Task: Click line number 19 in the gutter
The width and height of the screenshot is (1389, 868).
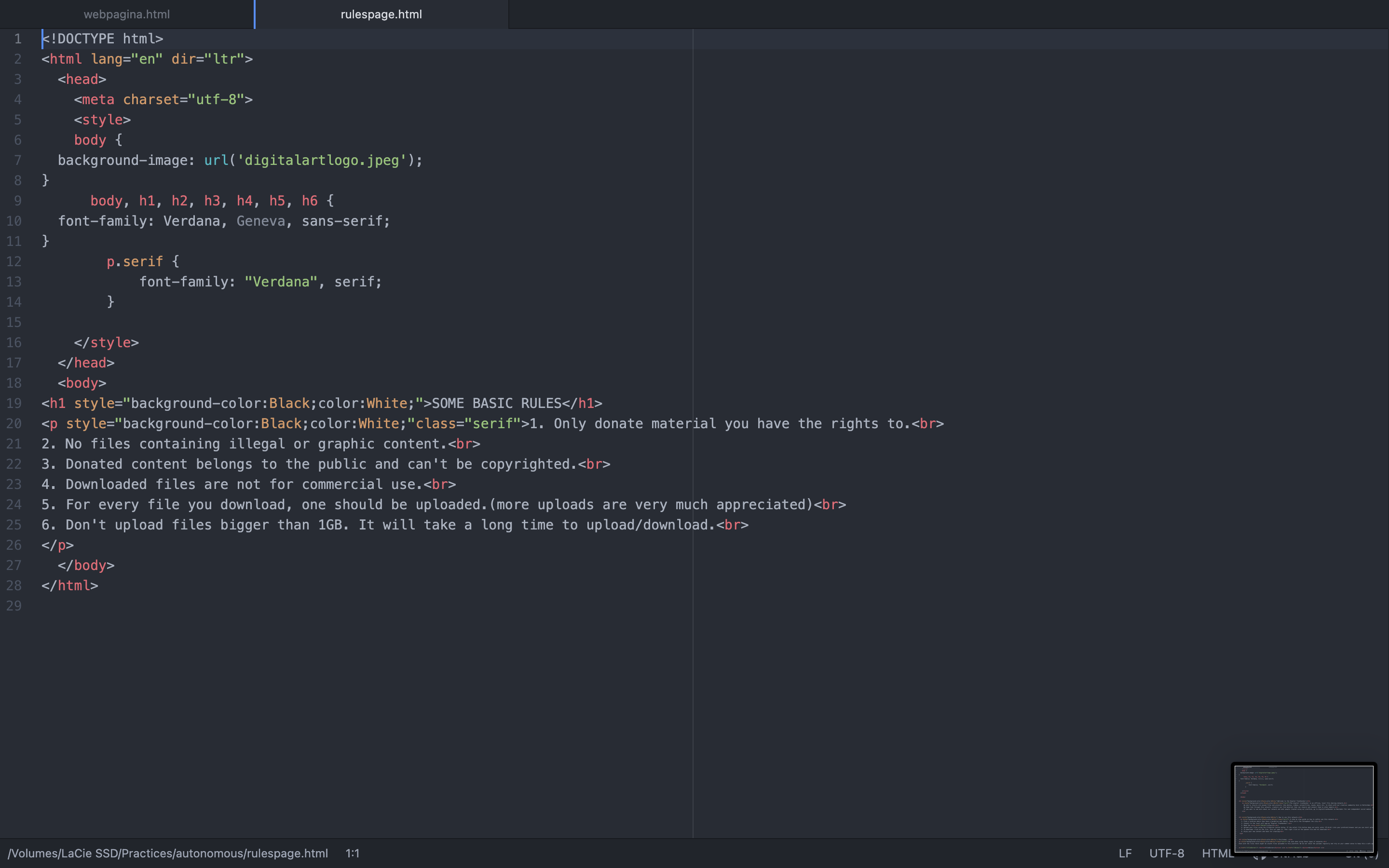Action: [14, 403]
